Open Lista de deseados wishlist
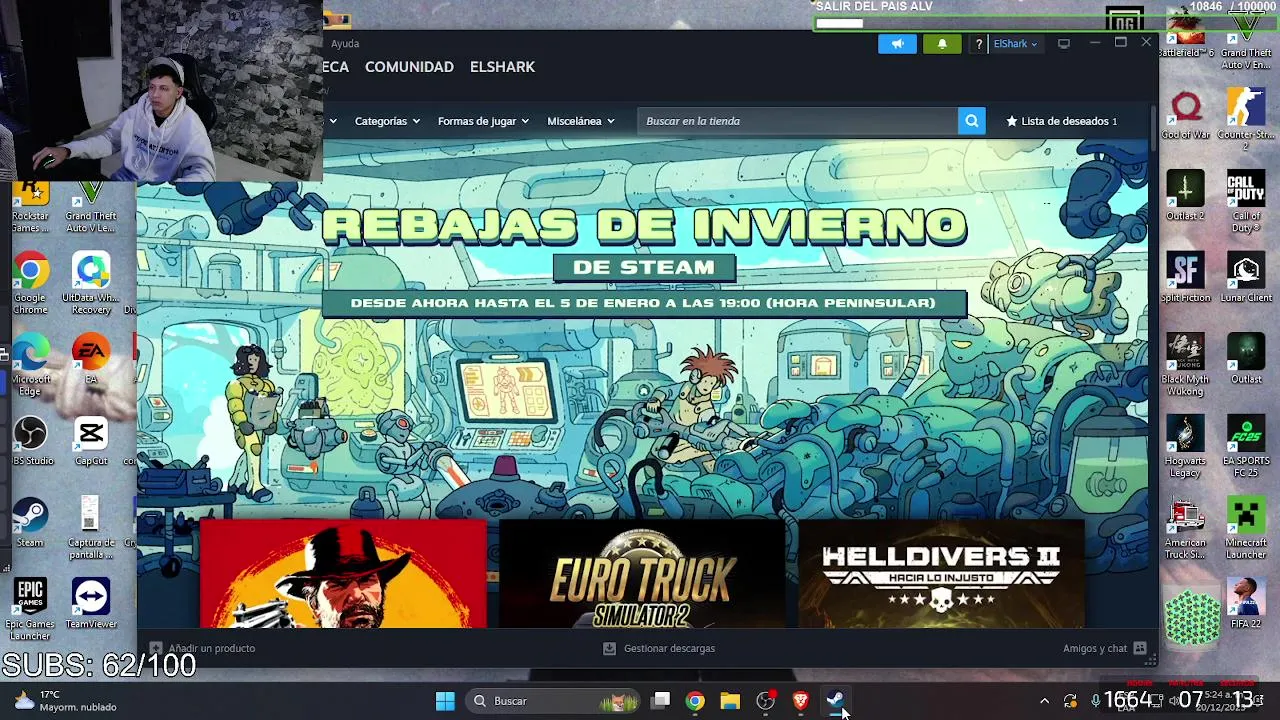This screenshot has height=720, width=1280. pyautogui.click(x=1061, y=121)
